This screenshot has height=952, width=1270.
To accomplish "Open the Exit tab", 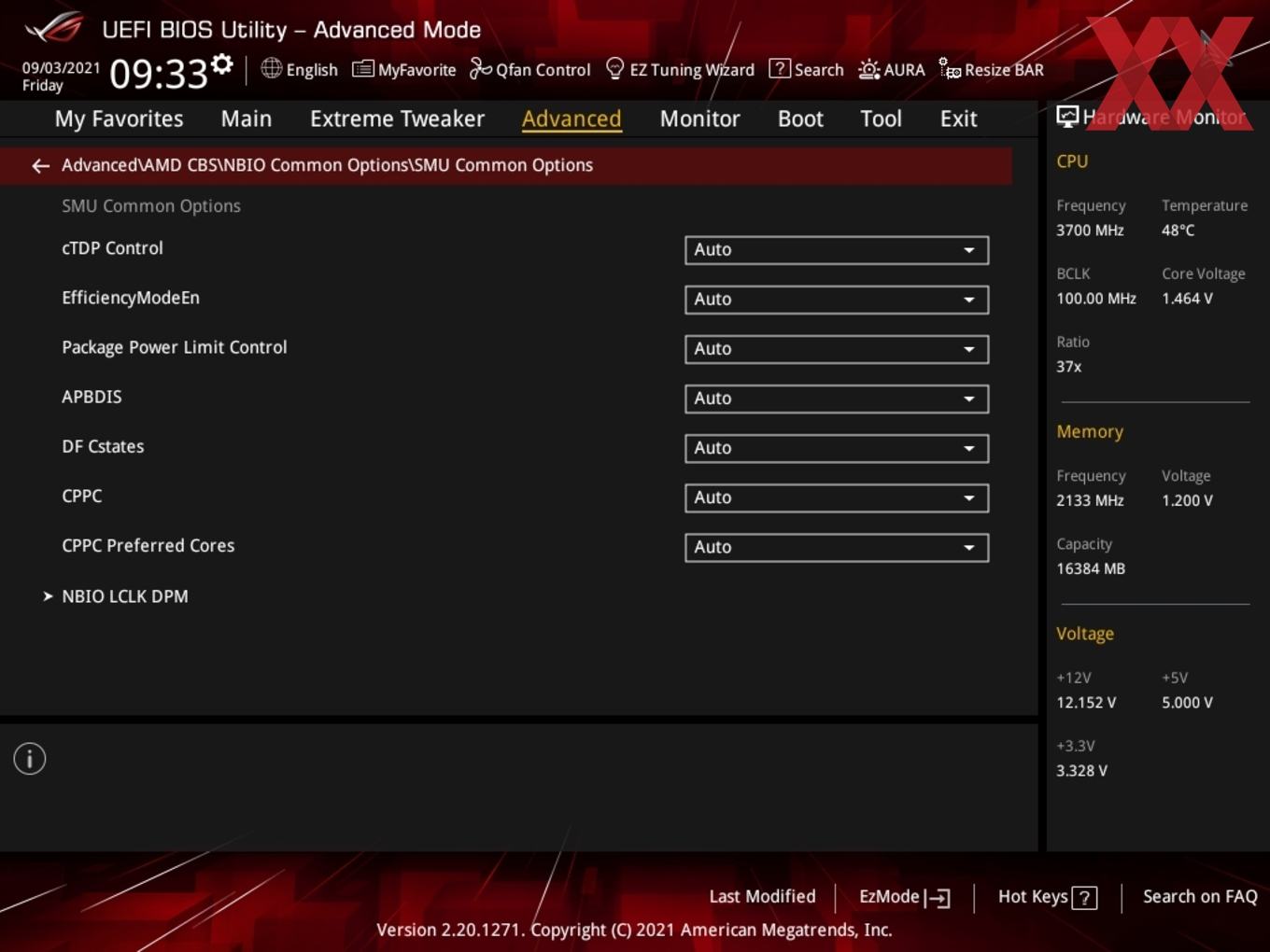I will pyautogui.click(x=958, y=119).
